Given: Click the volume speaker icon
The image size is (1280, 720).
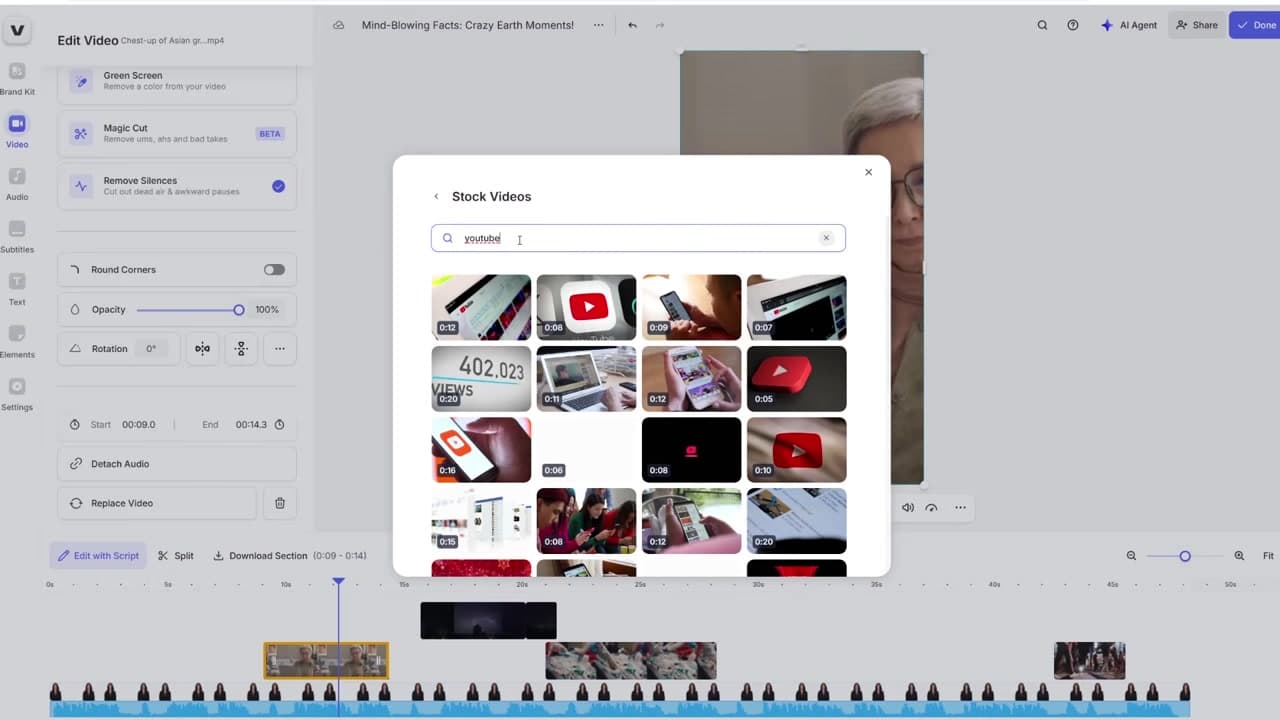Looking at the screenshot, I should (x=907, y=508).
